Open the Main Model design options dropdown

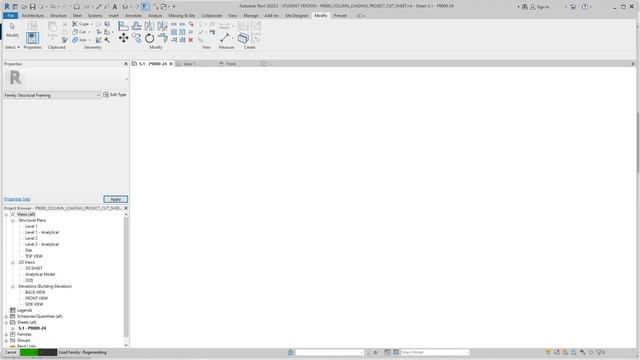point(434,352)
